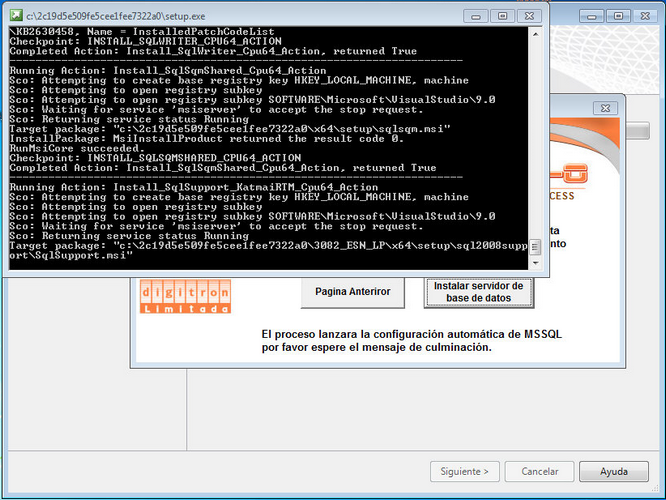Click the Digitron Limitada logo

tap(185, 296)
